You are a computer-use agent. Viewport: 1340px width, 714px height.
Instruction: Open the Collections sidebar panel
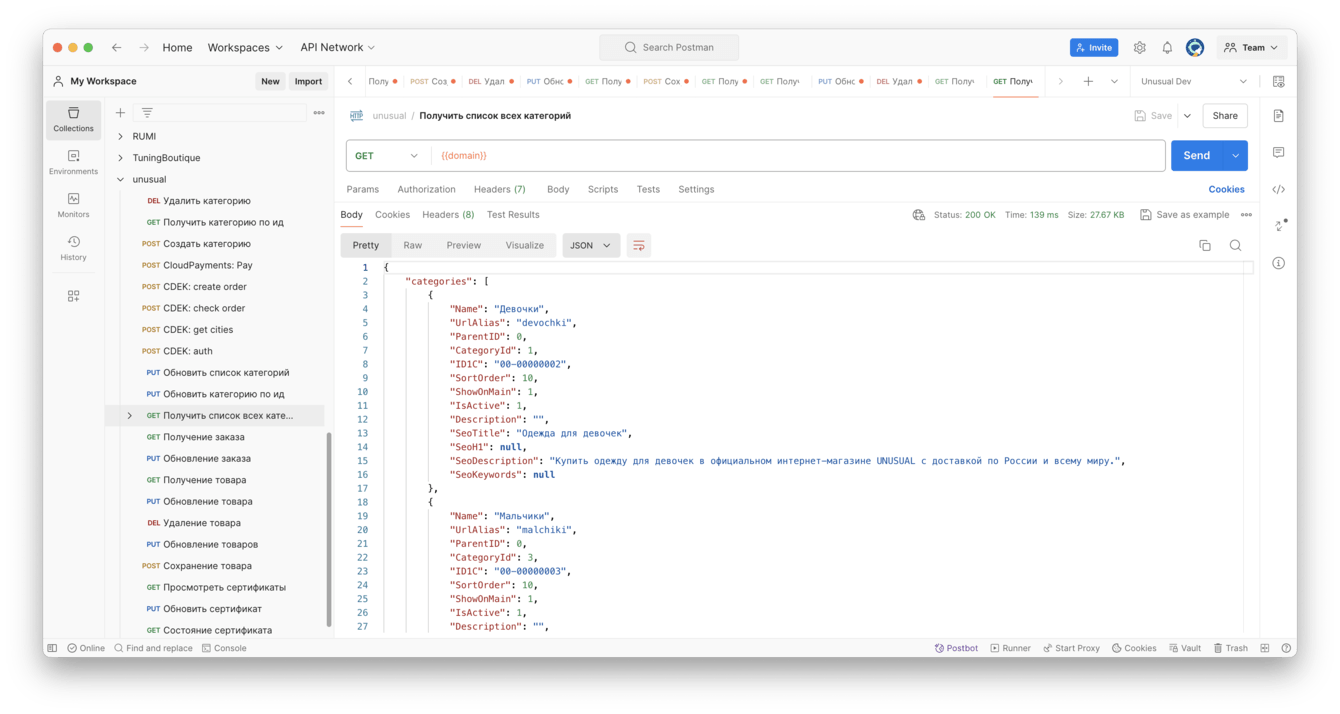coord(73,119)
